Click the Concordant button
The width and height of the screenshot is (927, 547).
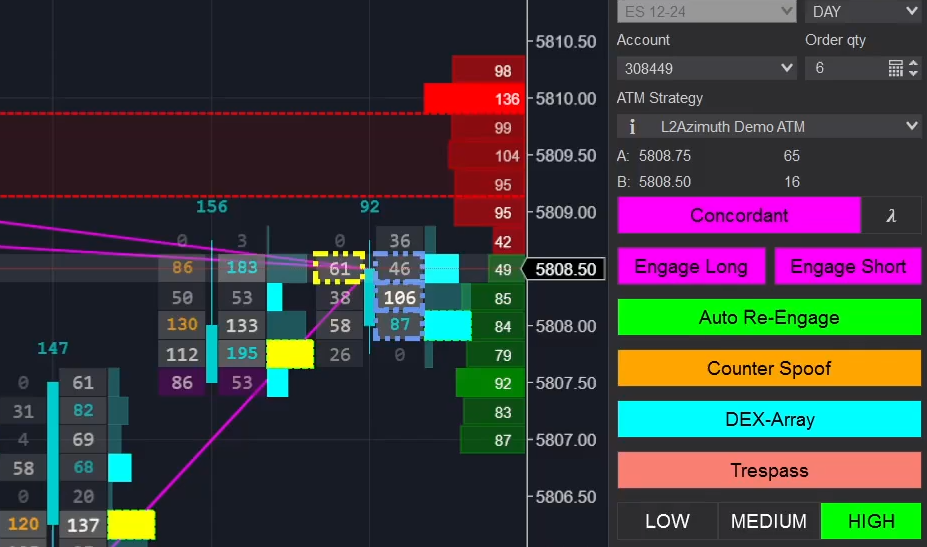click(x=739, y=215)
